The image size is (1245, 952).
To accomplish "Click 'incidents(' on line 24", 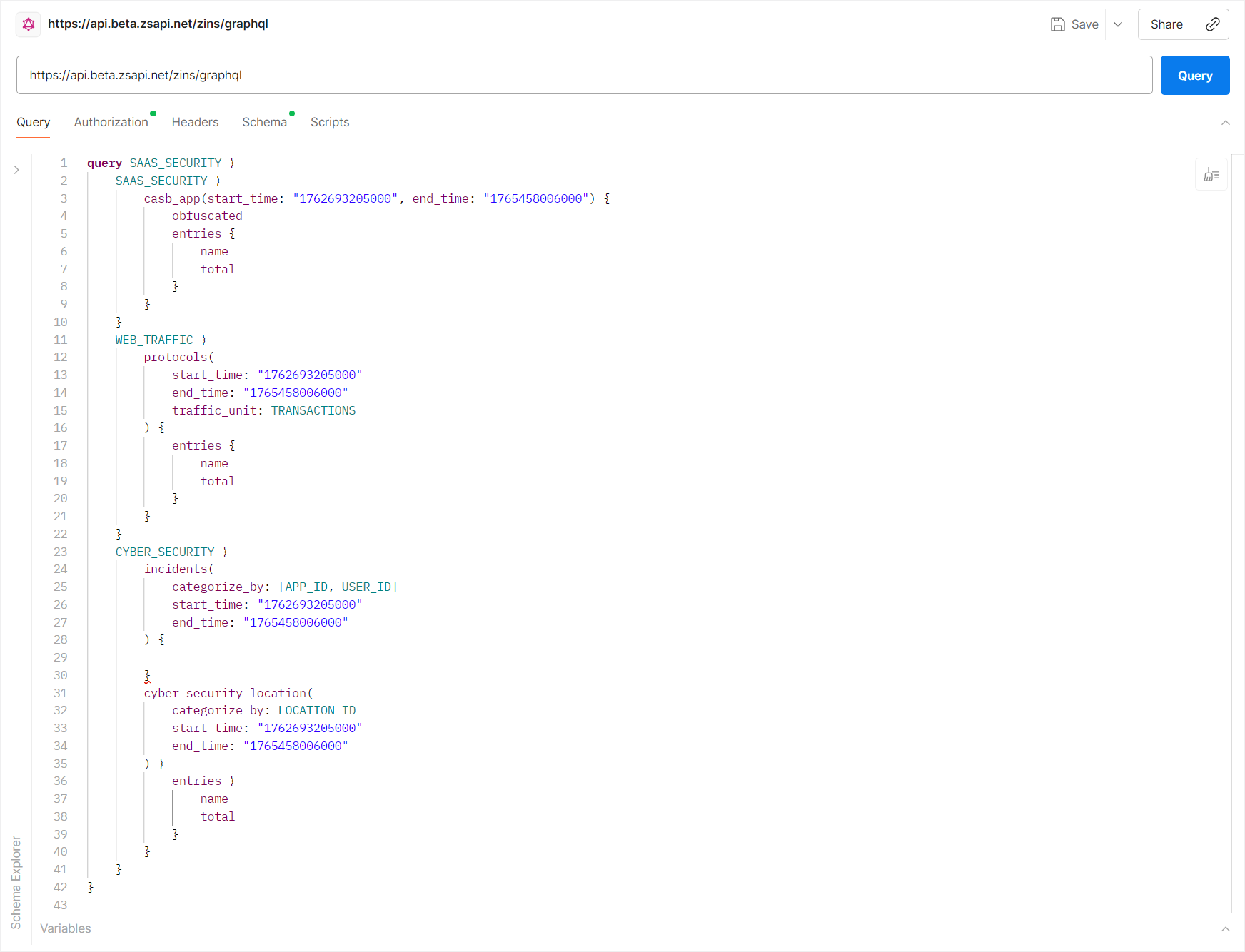I will pos(179,569).
